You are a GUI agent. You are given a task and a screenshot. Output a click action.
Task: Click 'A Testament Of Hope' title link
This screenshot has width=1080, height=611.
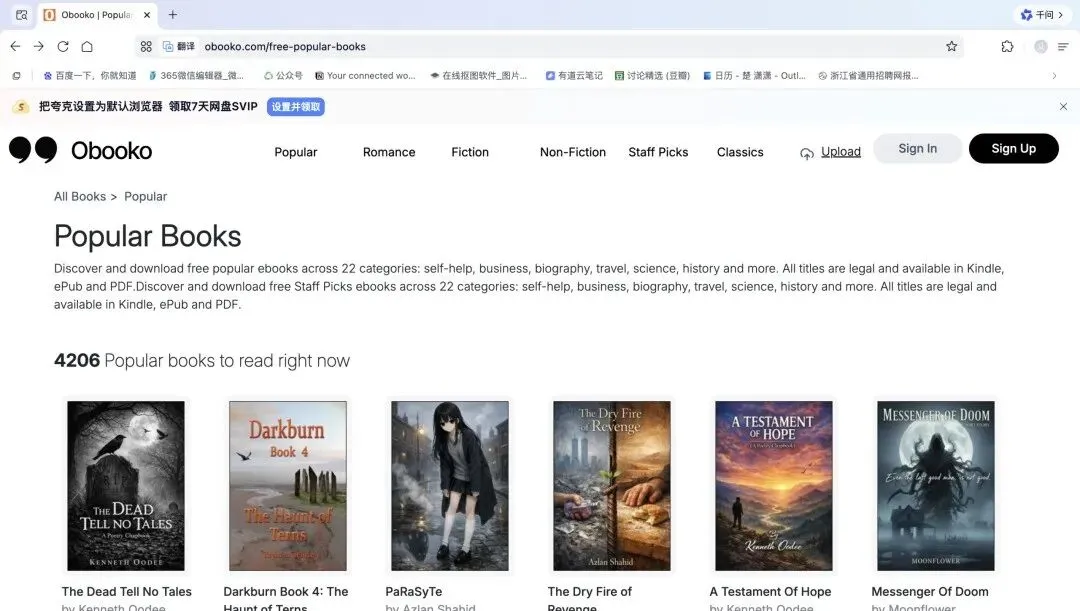770,592
